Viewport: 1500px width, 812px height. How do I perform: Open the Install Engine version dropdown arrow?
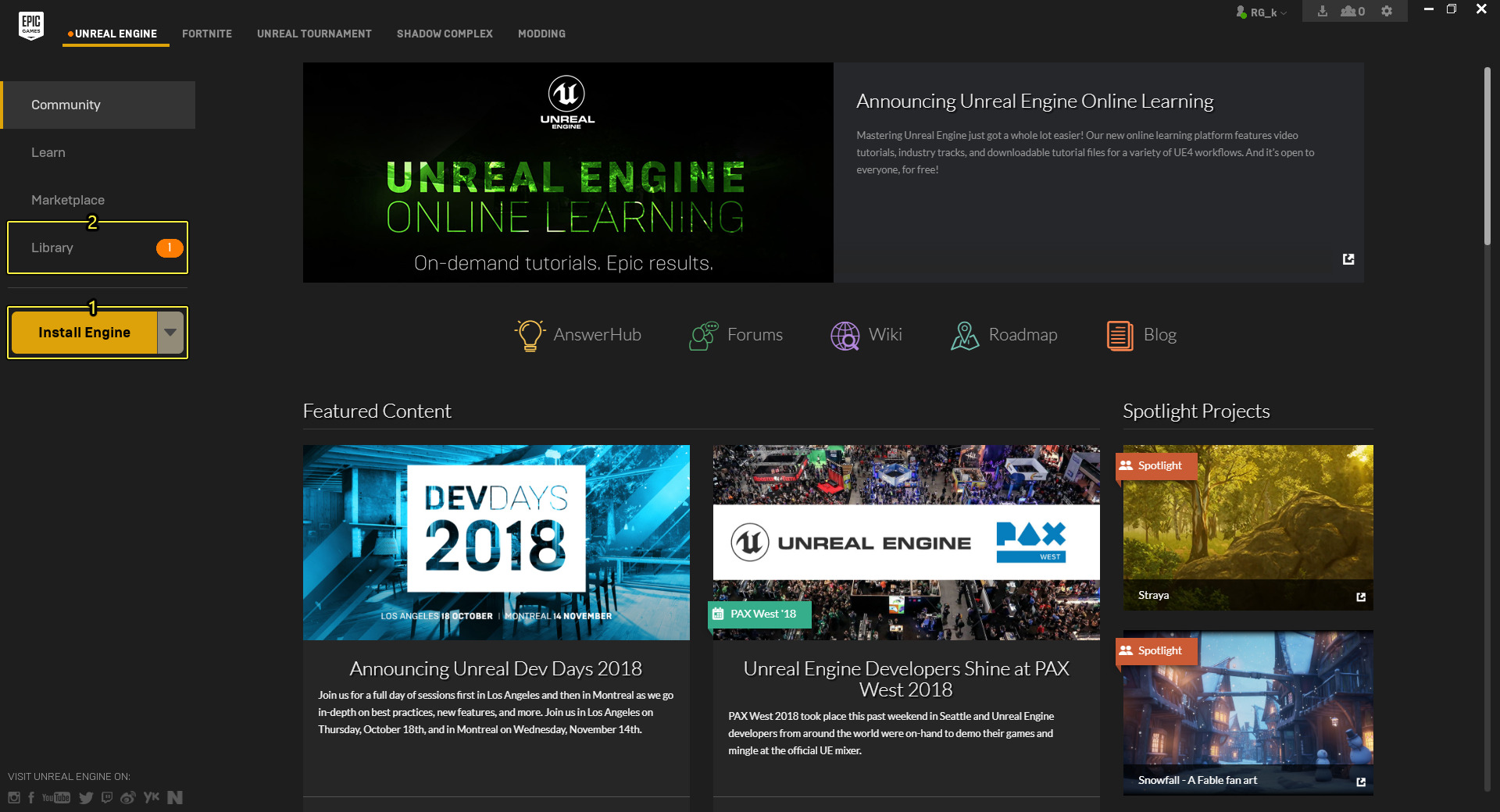pos(170,332)
